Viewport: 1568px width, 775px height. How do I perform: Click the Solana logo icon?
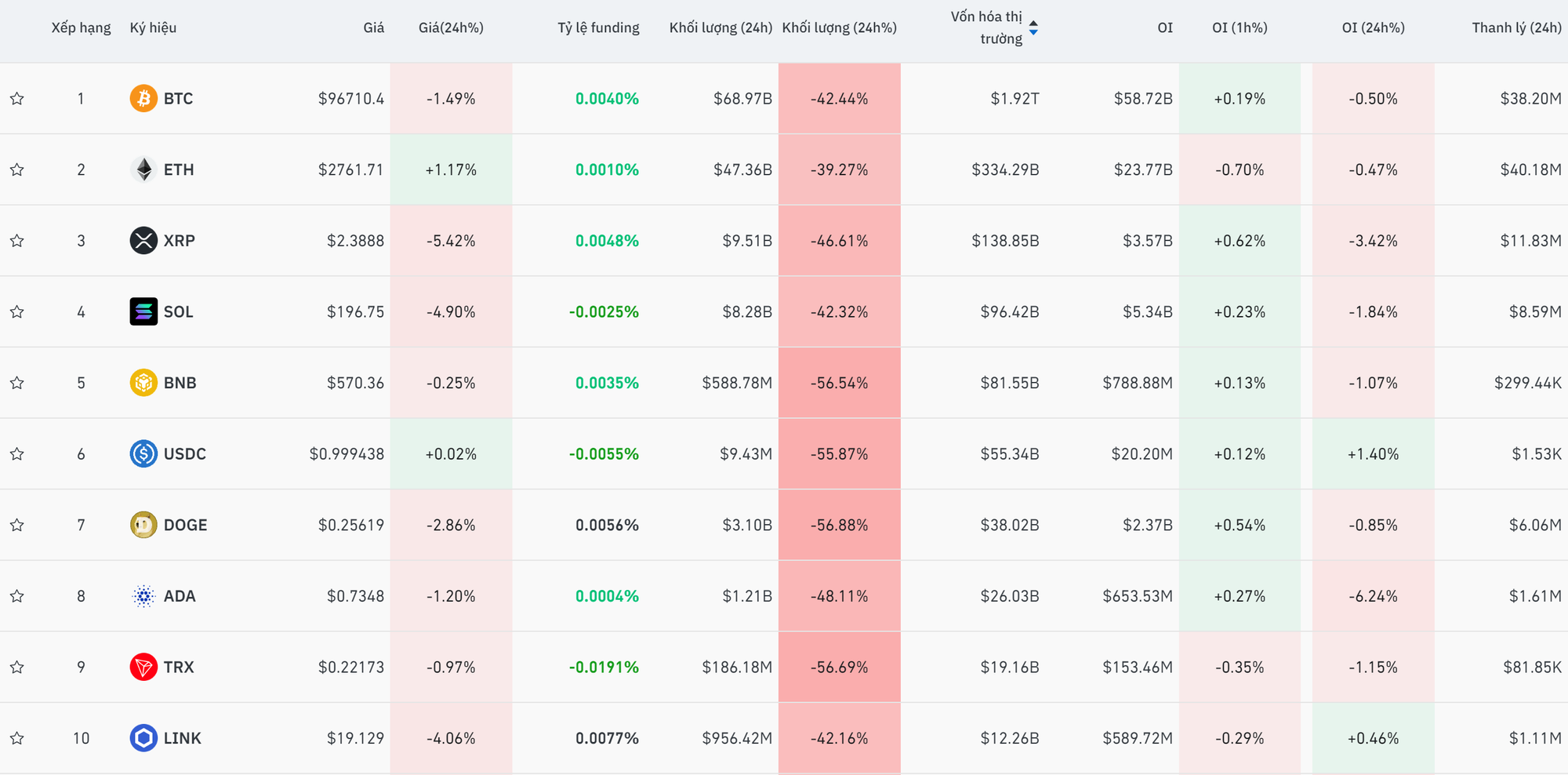point(143,312)
